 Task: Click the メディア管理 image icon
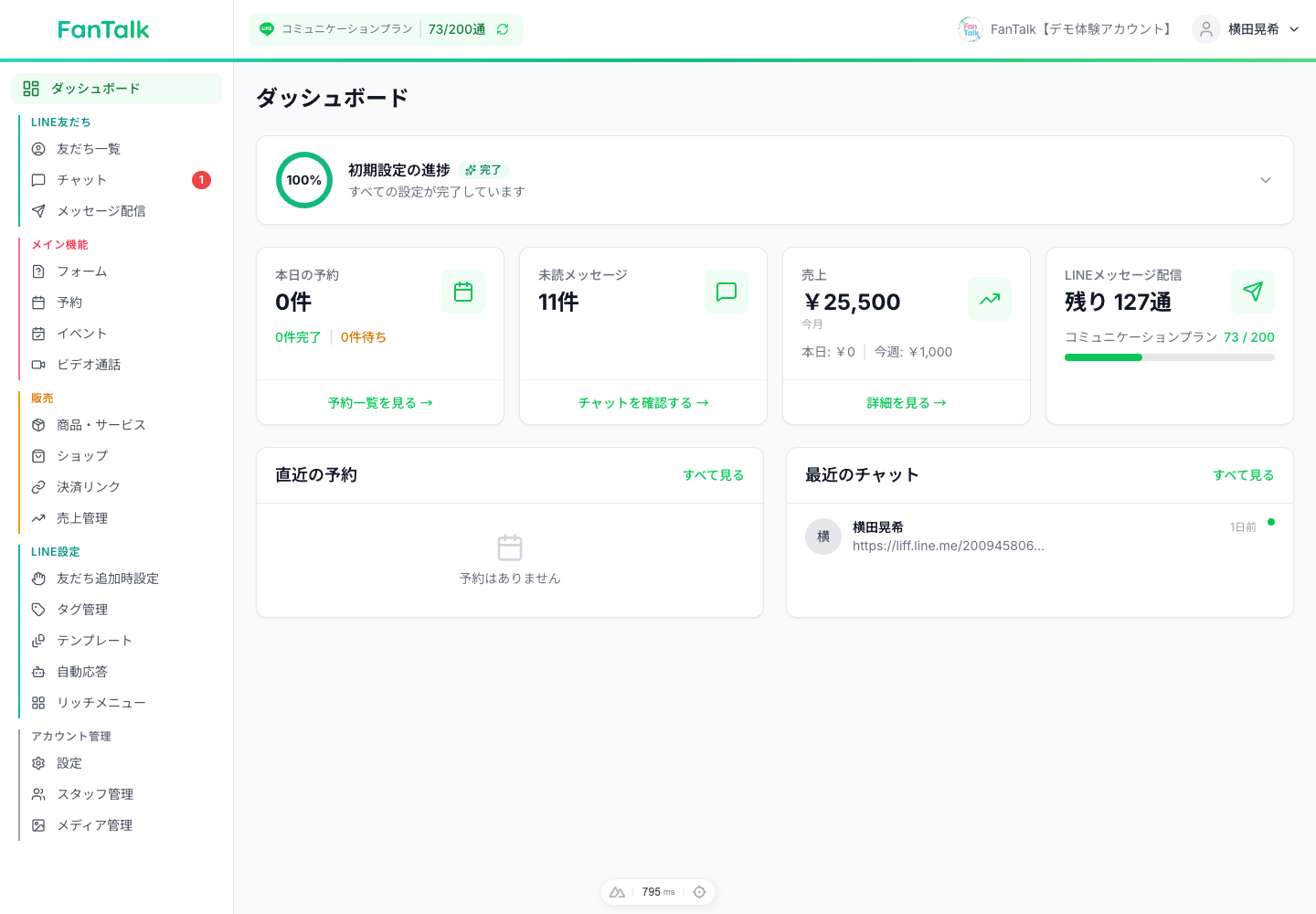(38, 825)
